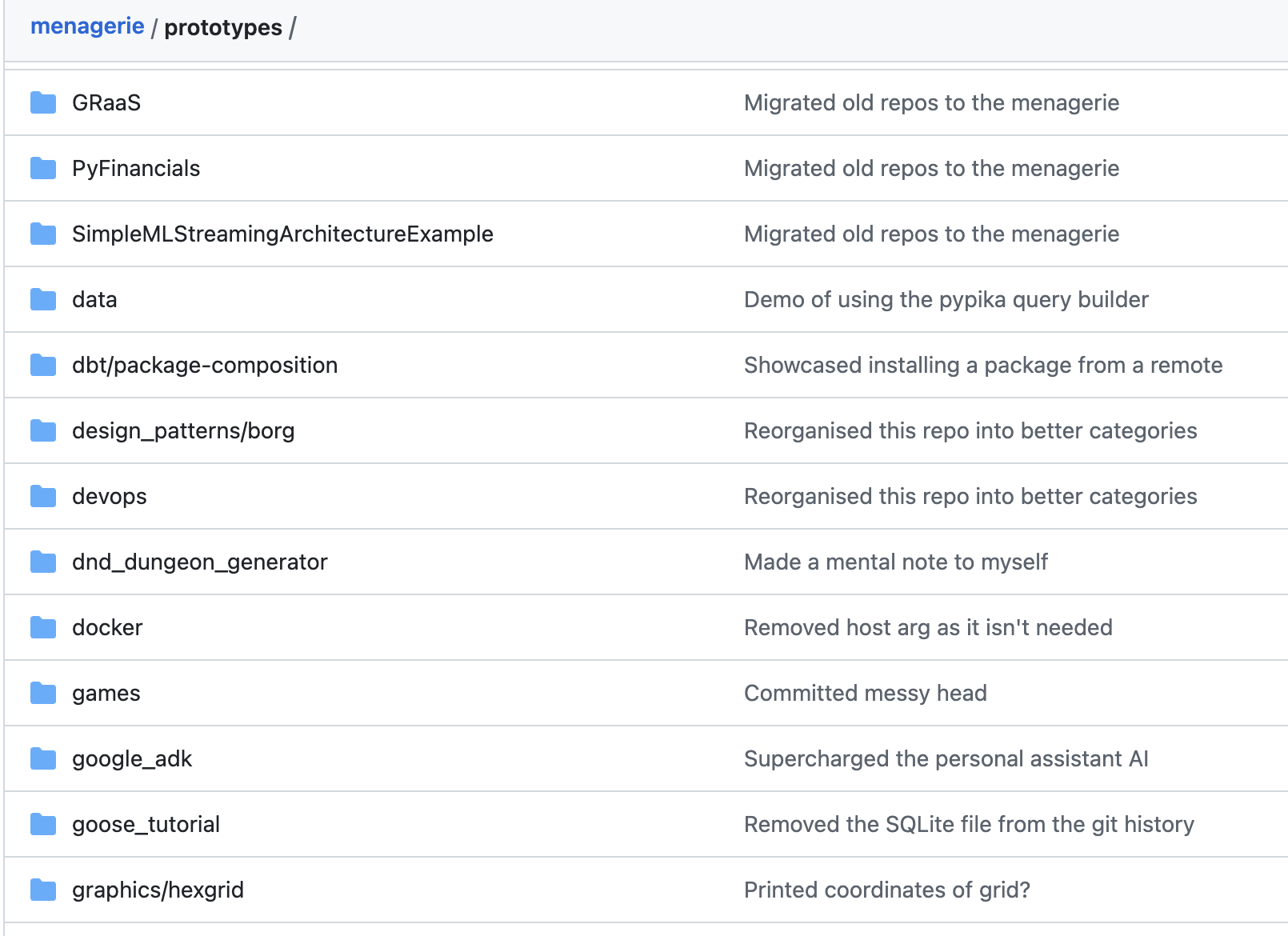Open 'Removed host arg as it isn't needed' commit

pyautogui.click(x=928, y=628)
